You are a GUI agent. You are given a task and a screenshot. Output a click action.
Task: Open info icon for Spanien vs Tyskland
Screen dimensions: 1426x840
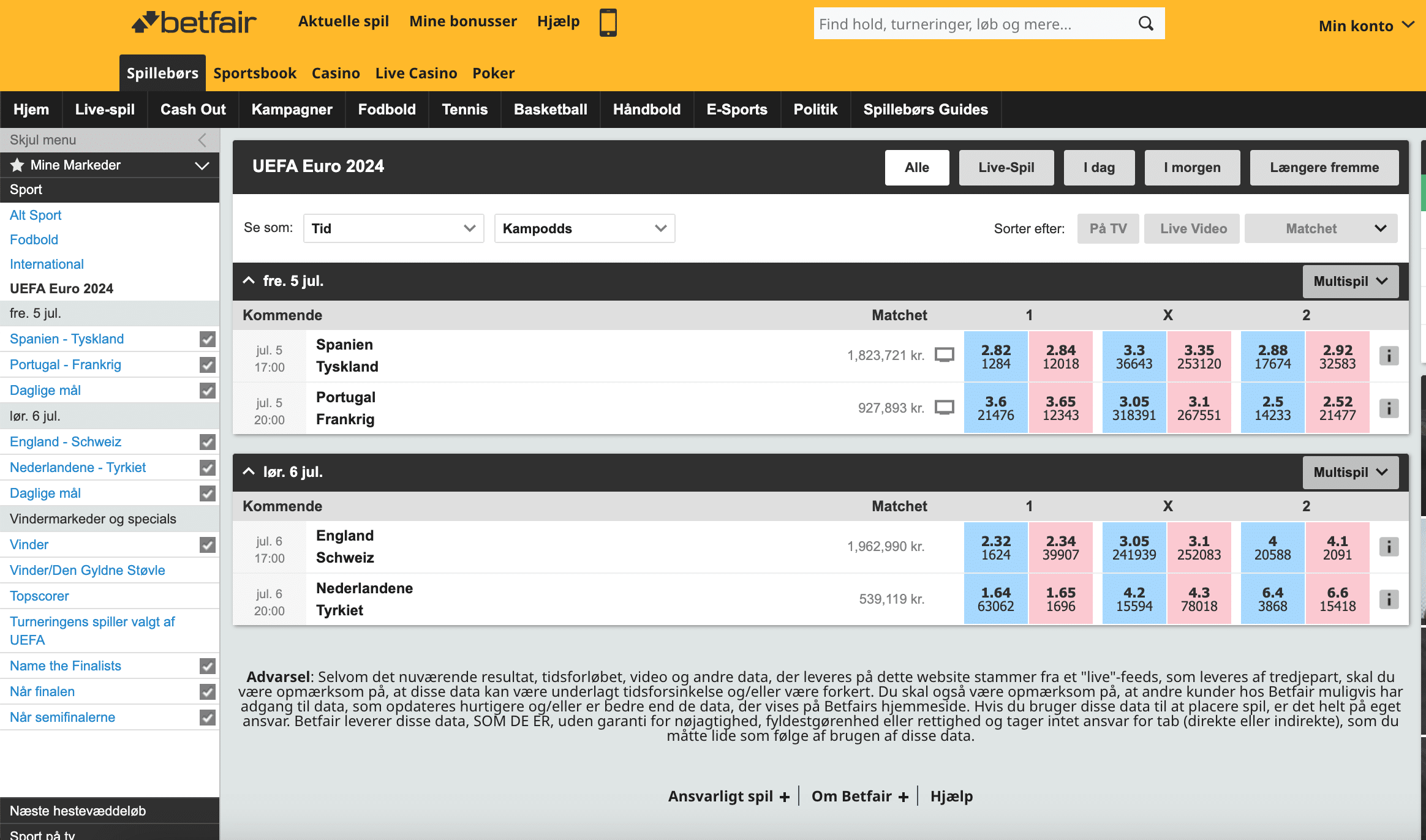(x=1389, y=356)
